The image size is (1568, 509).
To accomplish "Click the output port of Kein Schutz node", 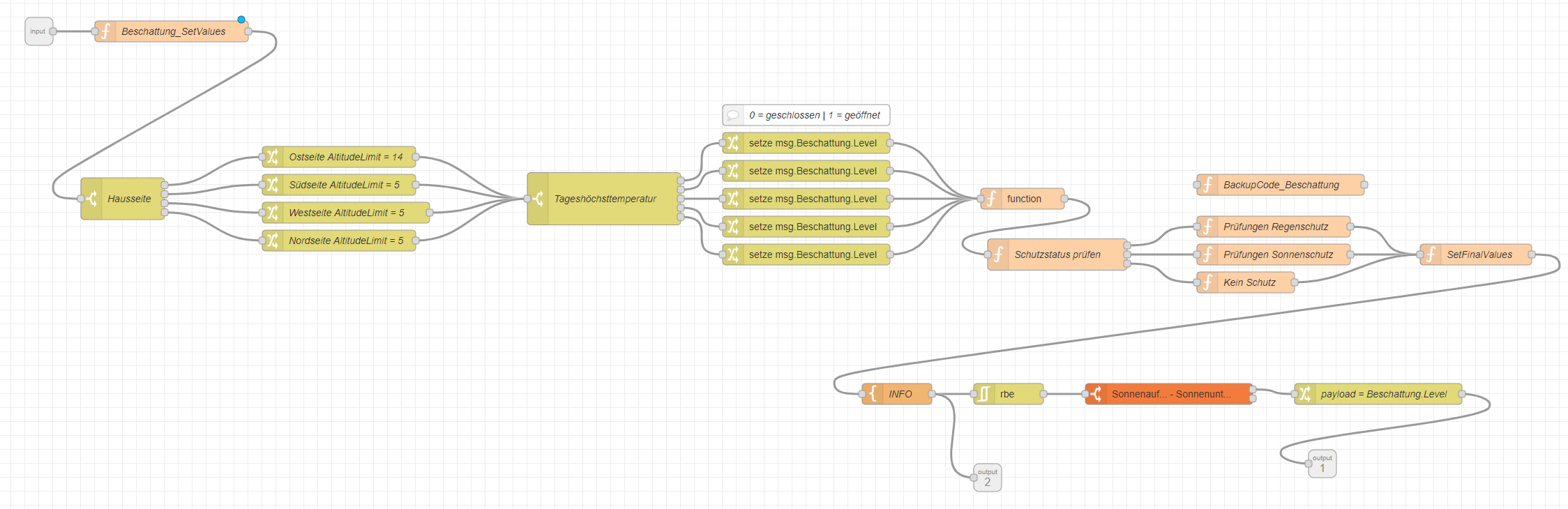I will (1295, 282).
